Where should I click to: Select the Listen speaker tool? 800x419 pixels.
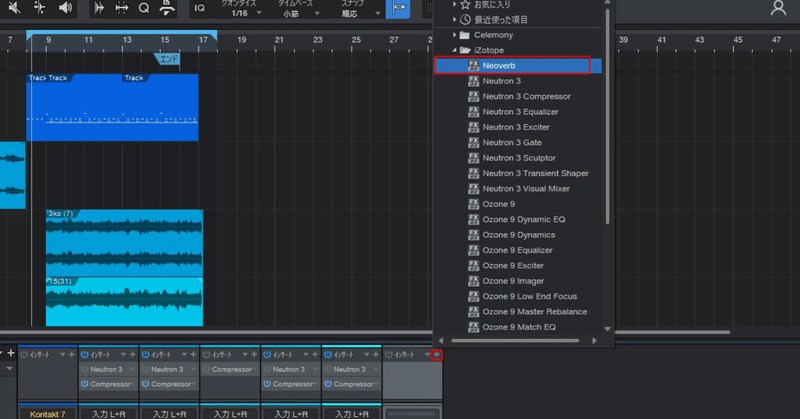(65, 8)
